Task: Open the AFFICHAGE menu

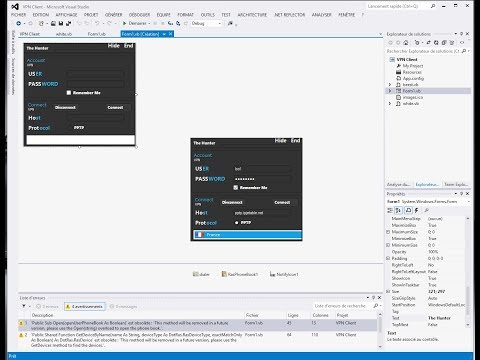Action: click(66, 15)
